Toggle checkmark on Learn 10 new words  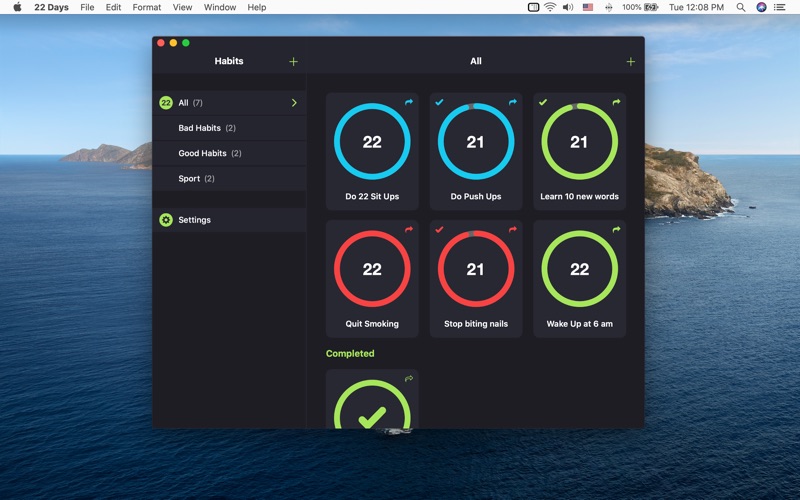pos(543,102)
